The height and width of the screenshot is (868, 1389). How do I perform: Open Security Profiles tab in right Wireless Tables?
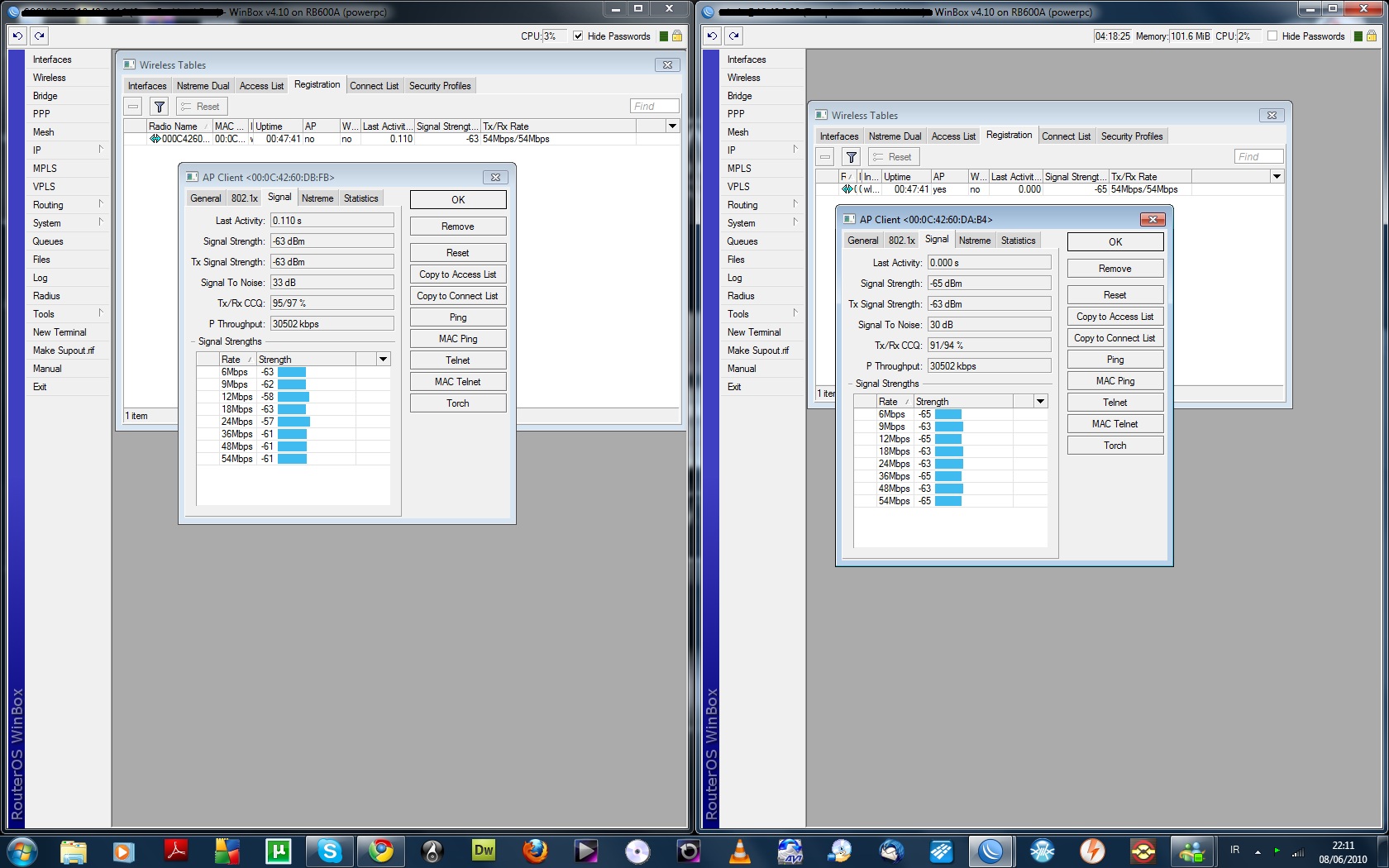(x=1131, y=136)
